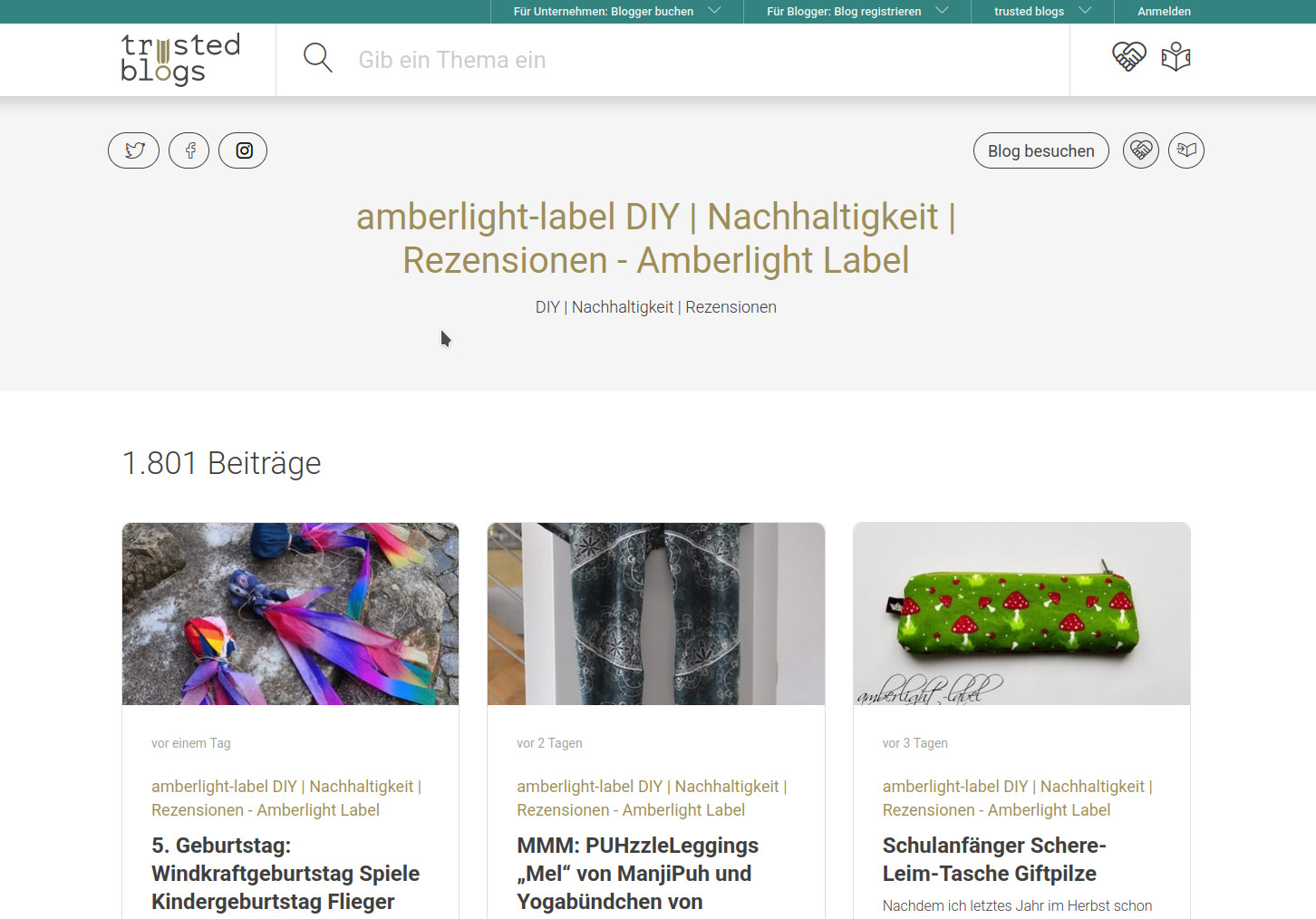Click blog name link in 'vor 3 Tagen' card

pyautogui.click(x=1018, y=798)
